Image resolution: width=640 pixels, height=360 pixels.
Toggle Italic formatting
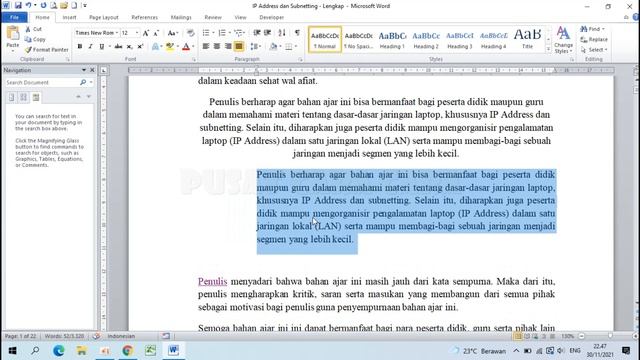click(x=90, y=47)
